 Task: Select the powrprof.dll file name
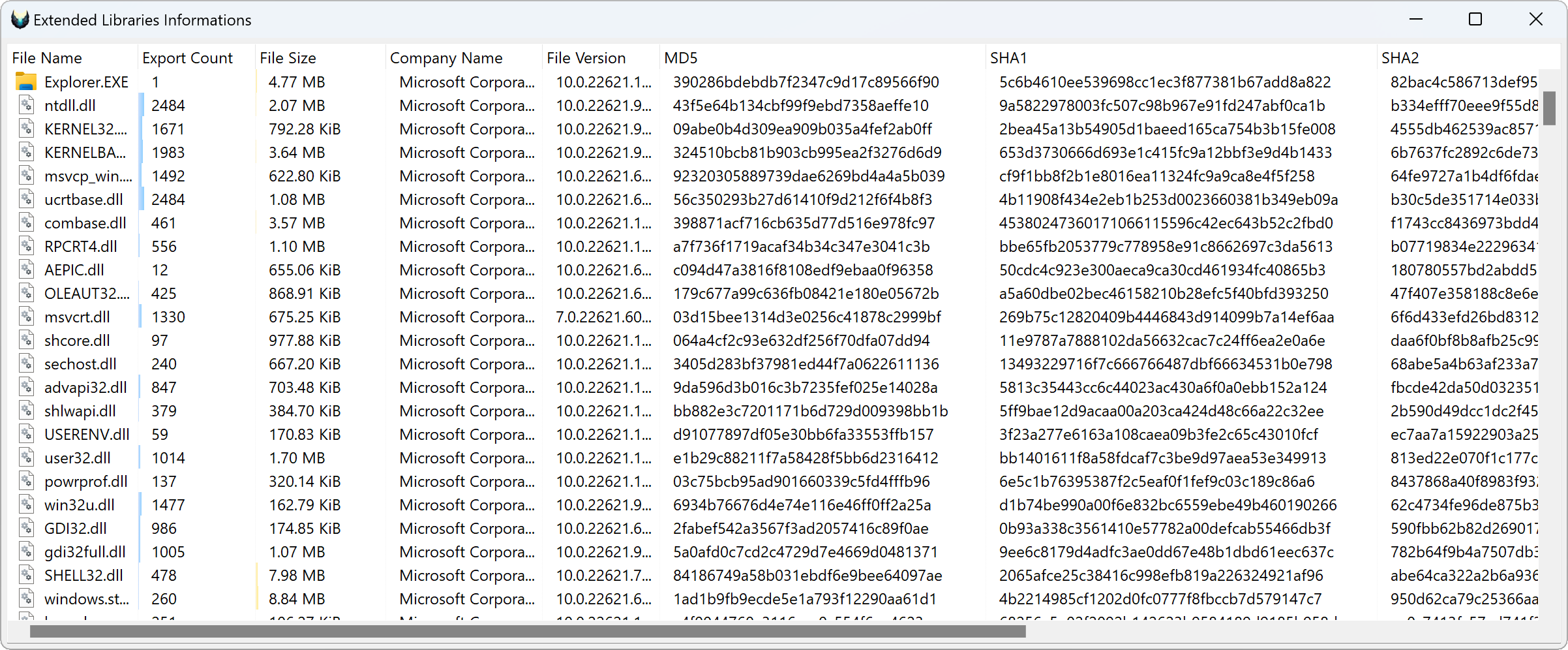(86, 481)
